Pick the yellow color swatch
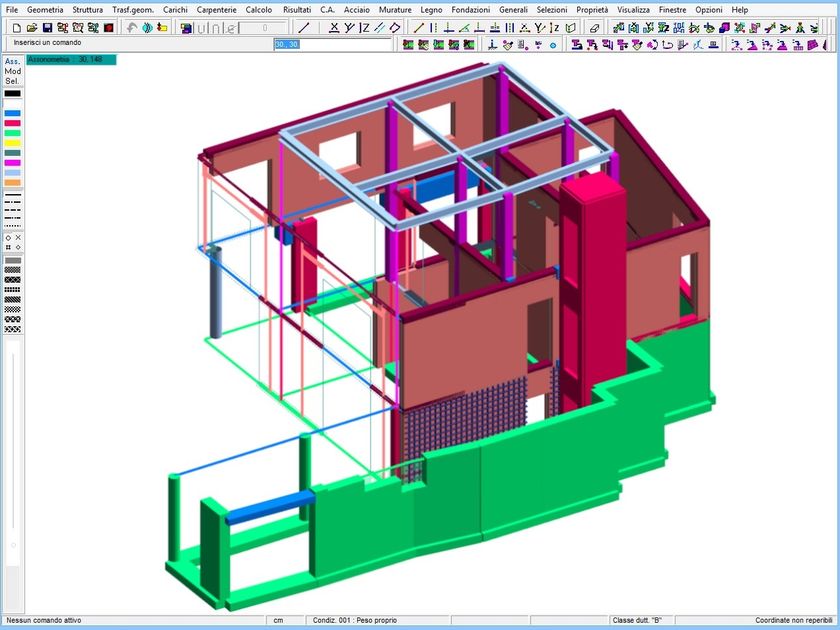The width and height of the screenshot is (840, 630). [x=12, y=143]
